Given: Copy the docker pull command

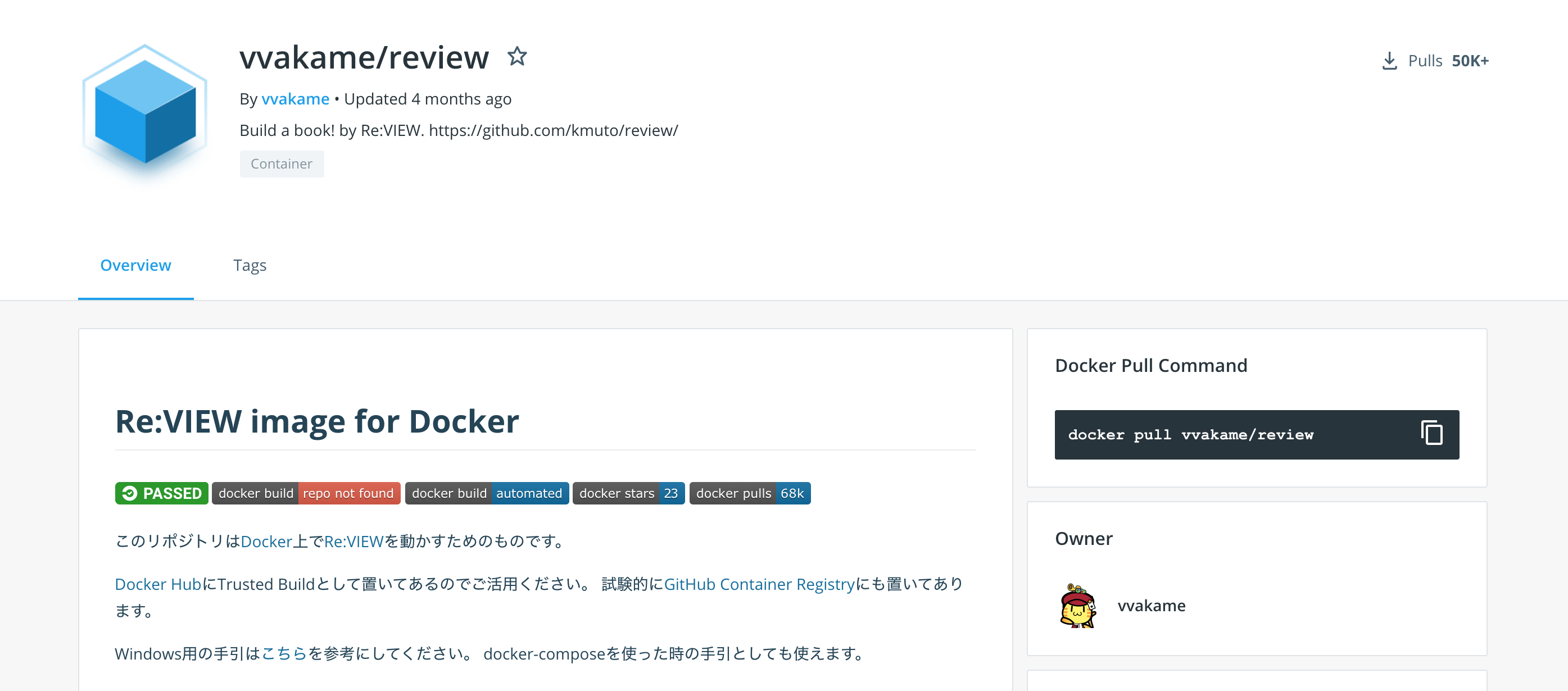Looking at the screenshot, I should [x=1431, y=433].
